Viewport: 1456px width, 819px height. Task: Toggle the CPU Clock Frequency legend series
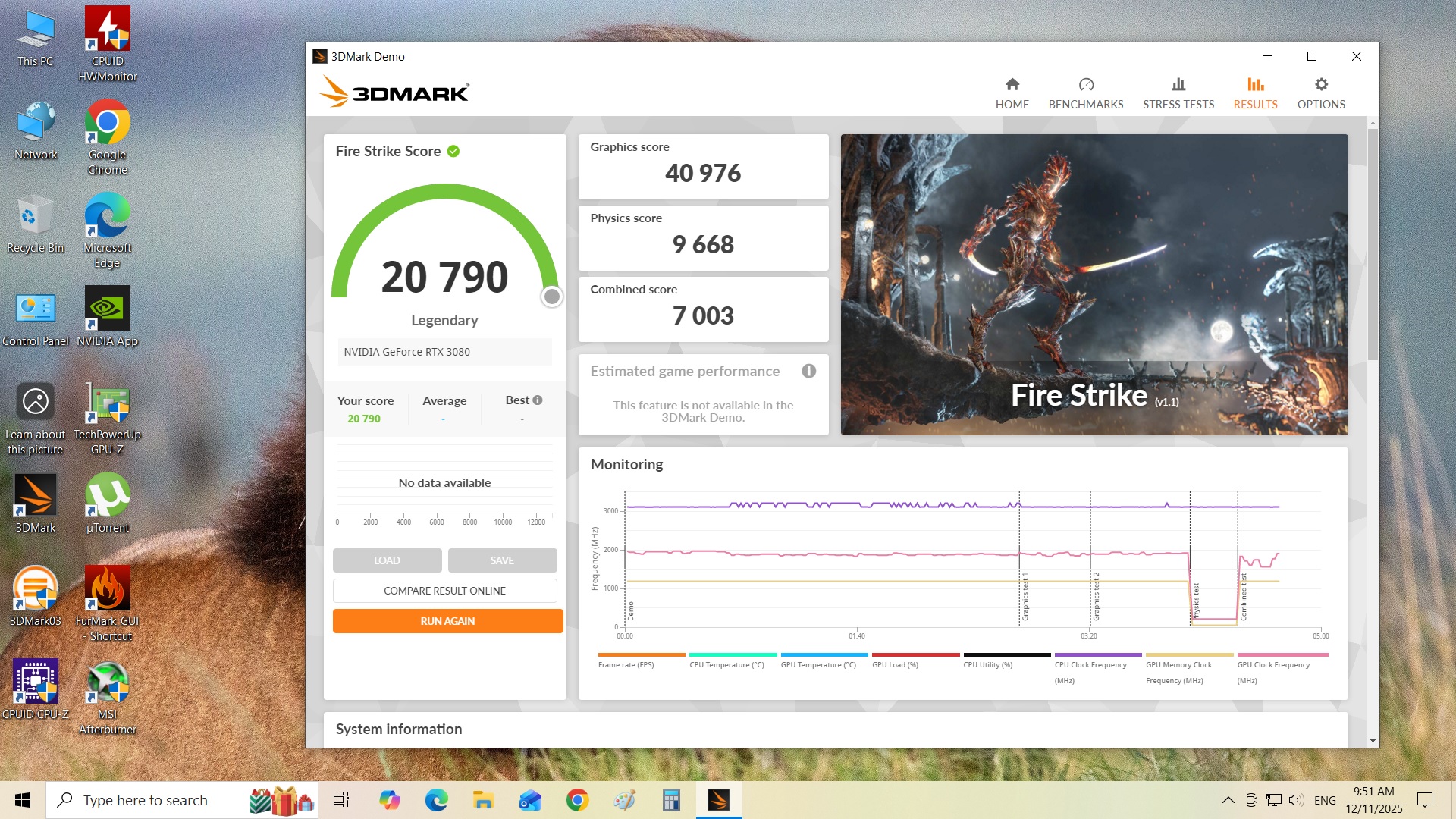coord(1090,664)
